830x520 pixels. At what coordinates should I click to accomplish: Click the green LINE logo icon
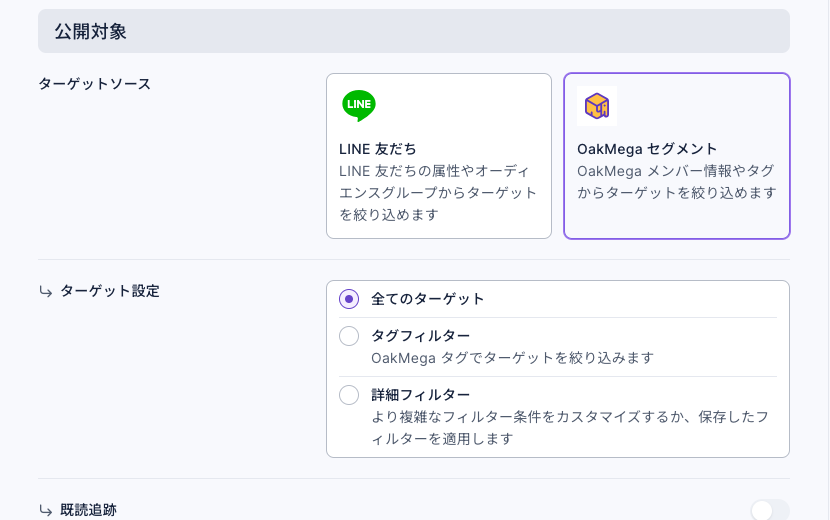tap(359, 105)
